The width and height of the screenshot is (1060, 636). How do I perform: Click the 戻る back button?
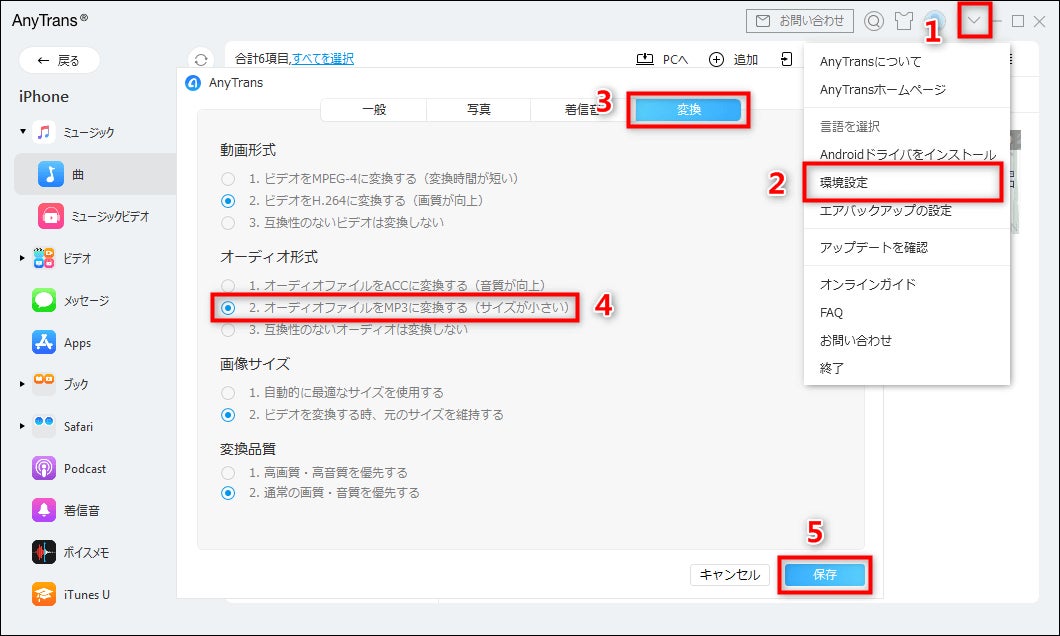tap(59, 60)
